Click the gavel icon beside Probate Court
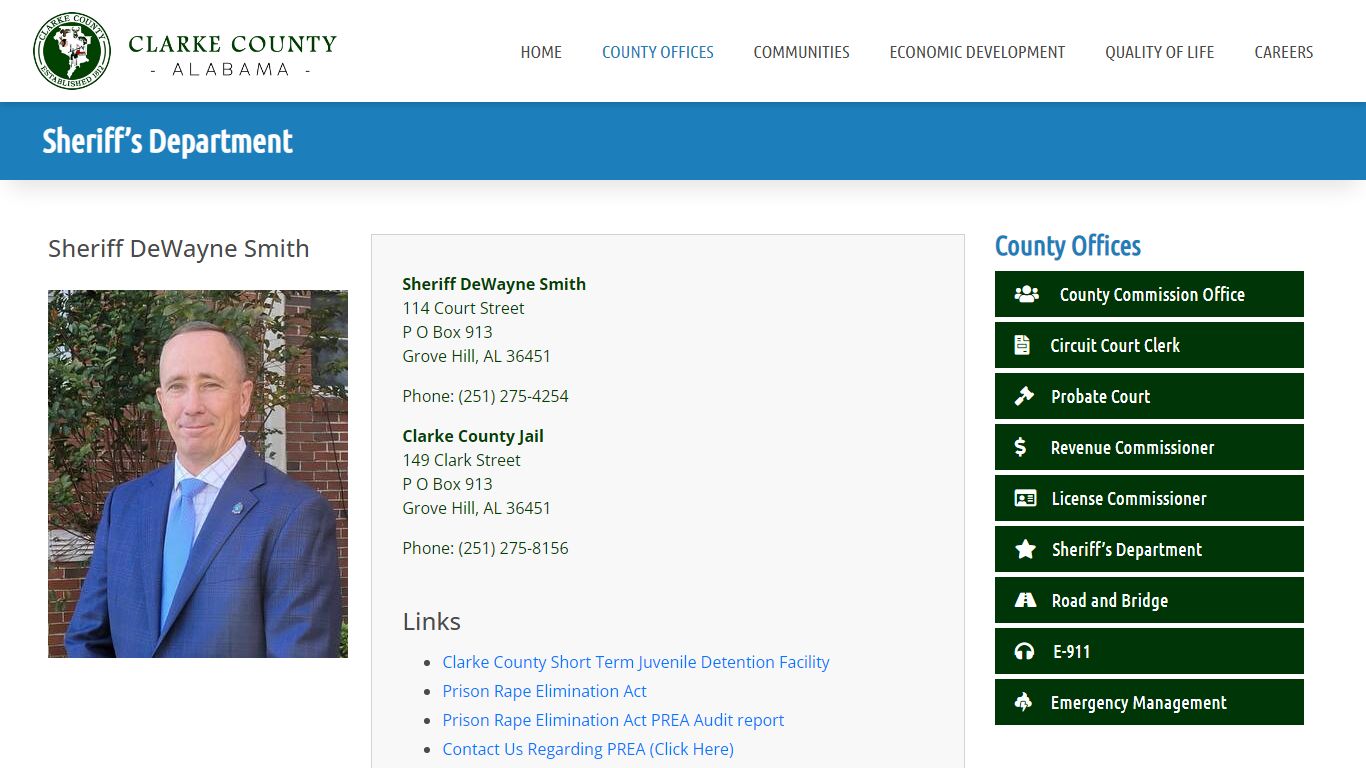Screen dimensions: 1366x768 pyautogui.click(x=1024, y=396)
